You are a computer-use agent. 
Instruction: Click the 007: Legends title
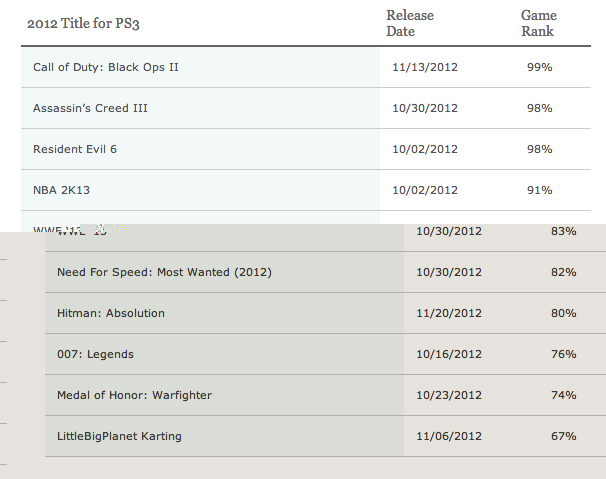coord(95,354)
